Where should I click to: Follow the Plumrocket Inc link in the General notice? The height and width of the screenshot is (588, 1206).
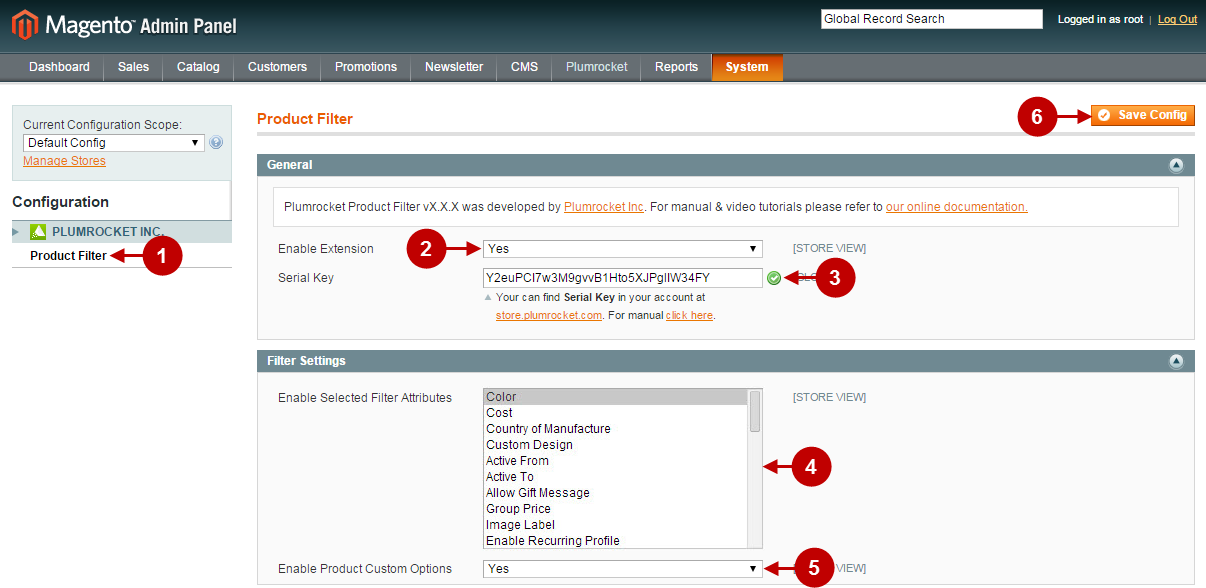604,207
